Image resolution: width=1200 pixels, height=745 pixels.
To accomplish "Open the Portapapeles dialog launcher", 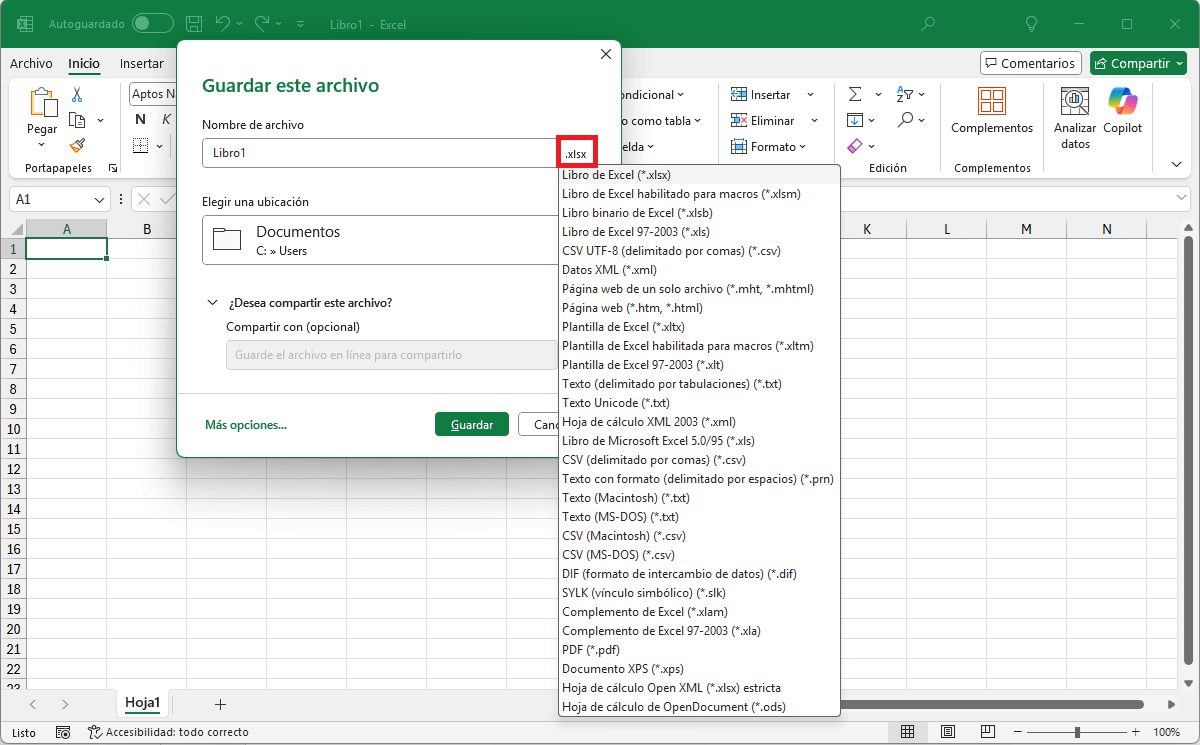I will pos(112,168).
